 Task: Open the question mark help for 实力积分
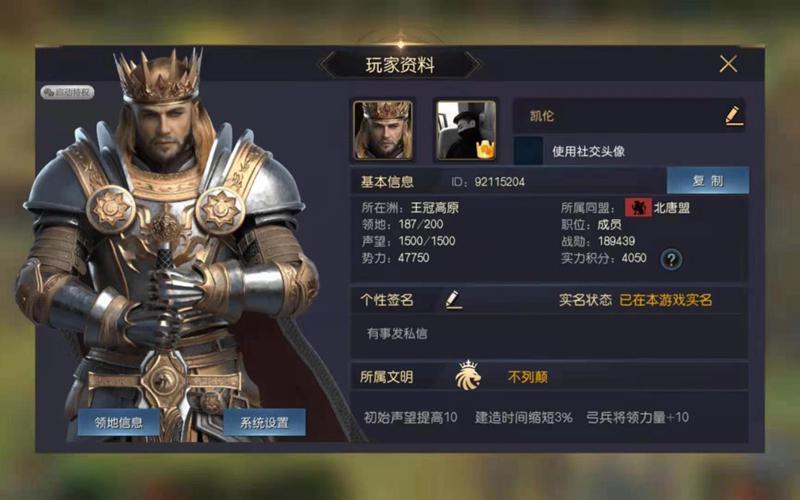point(671,260)
